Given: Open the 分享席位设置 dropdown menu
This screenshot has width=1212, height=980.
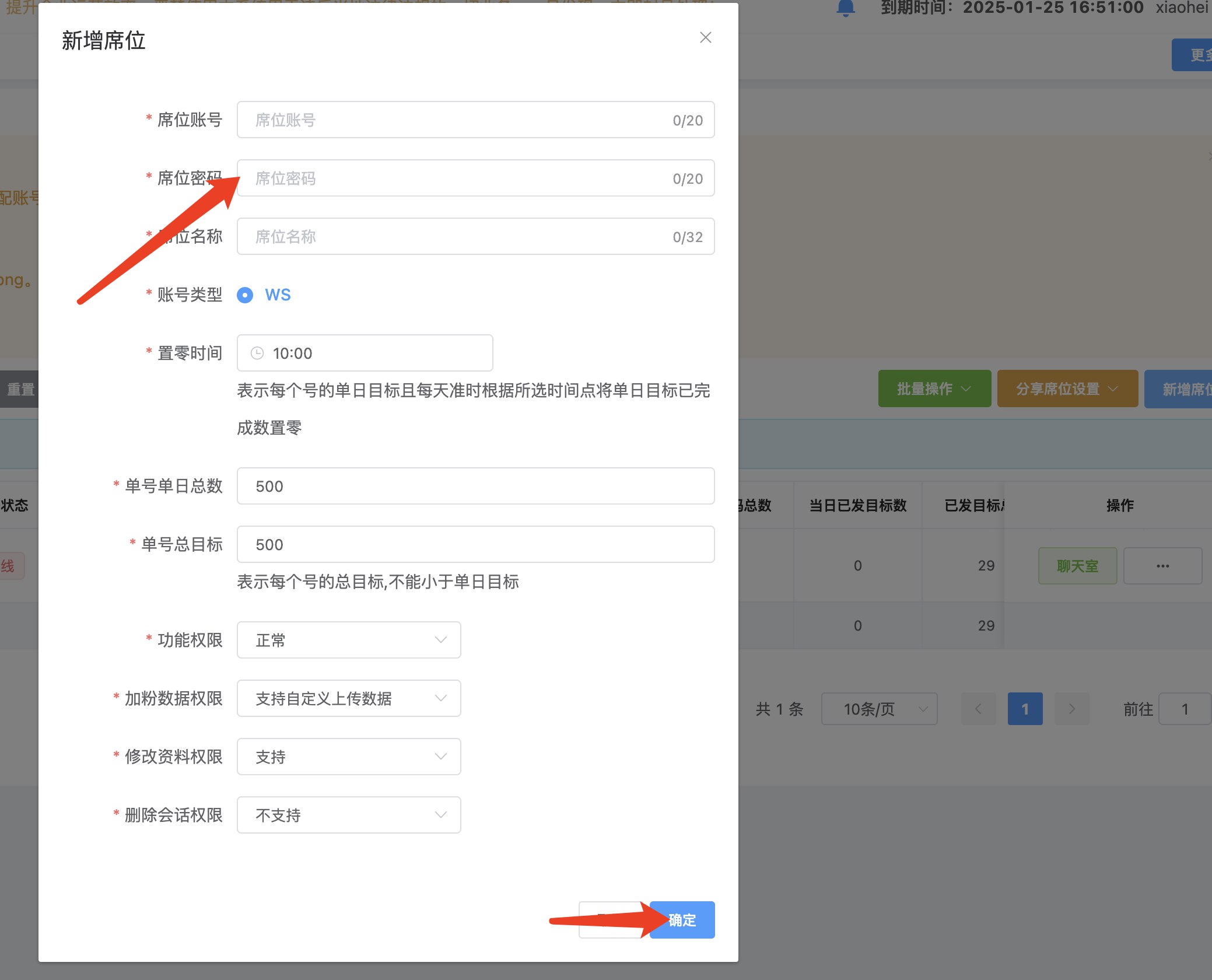Looking at the screenshot, I should coord(1067,389).
